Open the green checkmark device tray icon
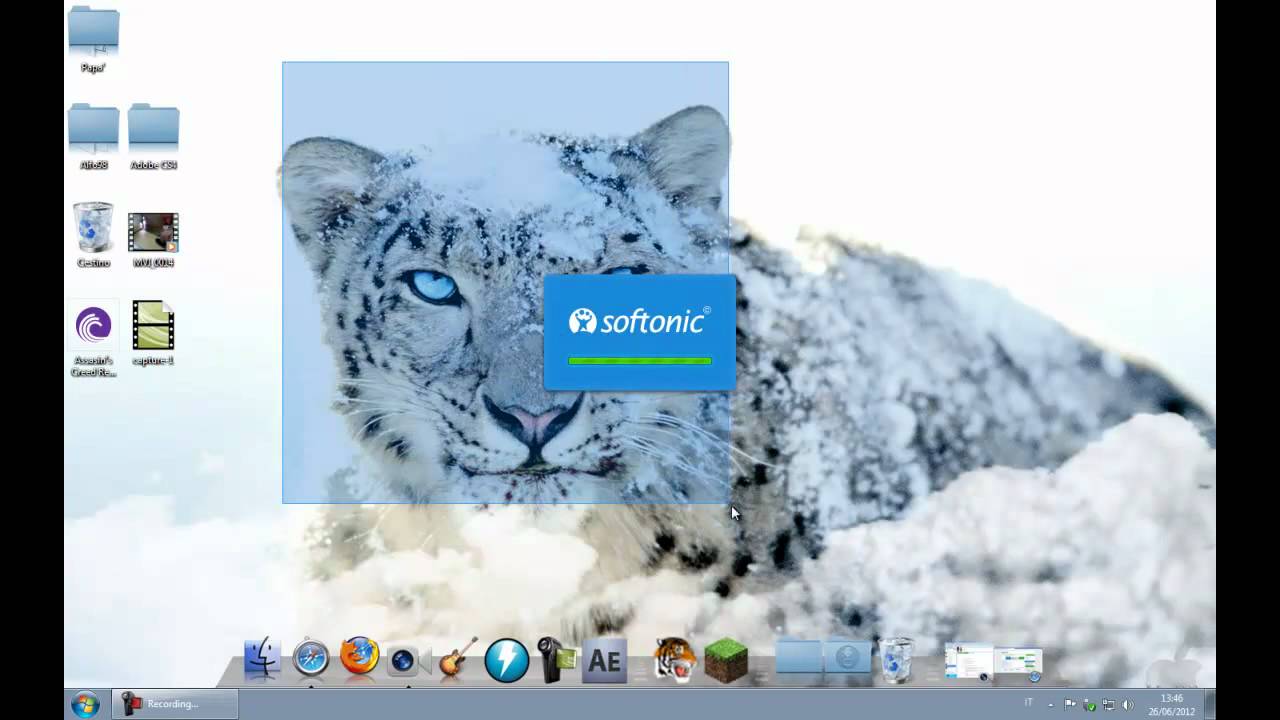Image resolution: width=1280 pixels, height=720 pixels. [1090, 705]
